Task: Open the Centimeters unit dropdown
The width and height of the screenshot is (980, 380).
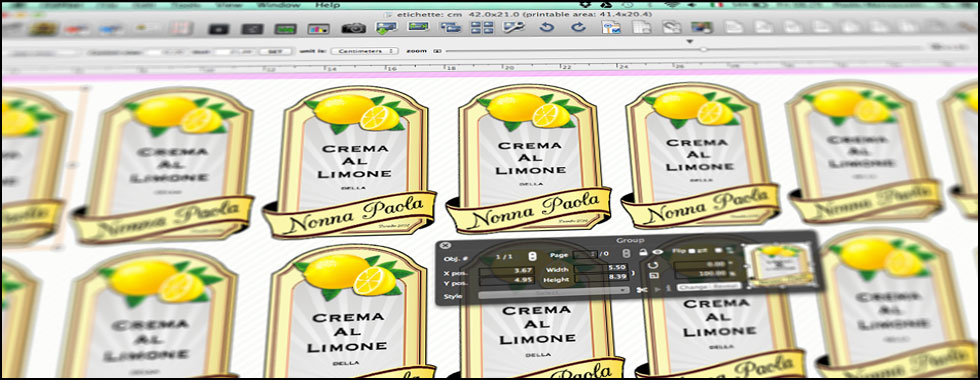Action: point(365,51)
